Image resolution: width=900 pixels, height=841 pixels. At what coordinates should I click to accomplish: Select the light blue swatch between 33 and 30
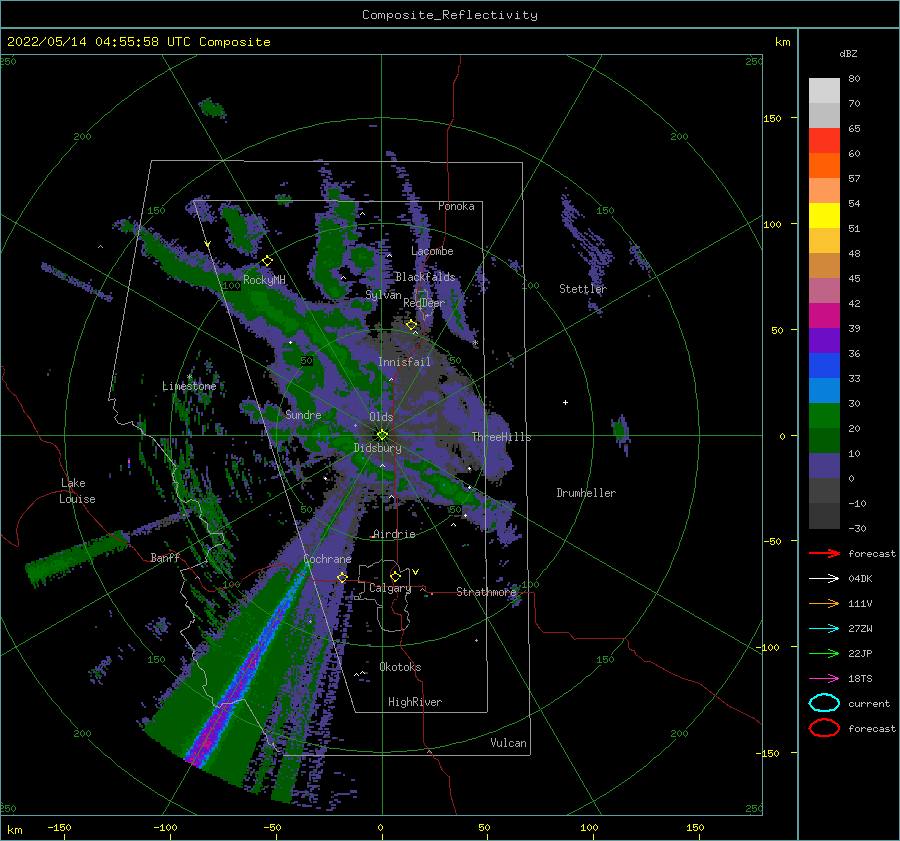pos(824,390)
